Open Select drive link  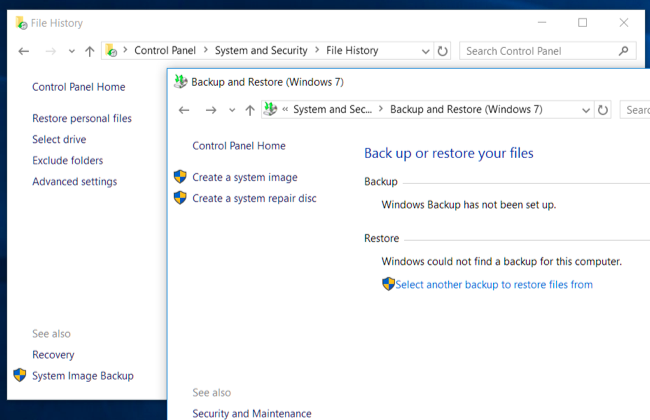pos(59,139)
